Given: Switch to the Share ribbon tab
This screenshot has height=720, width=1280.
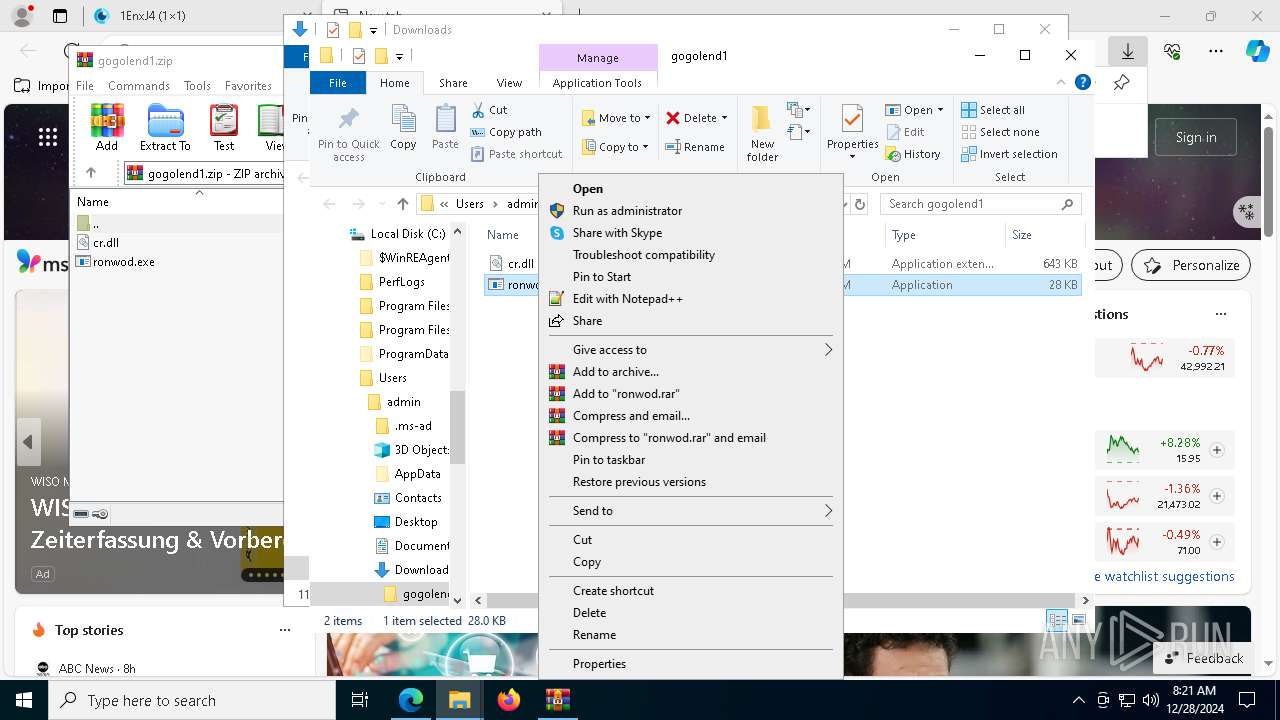Looking at the screenshot, I should coord(453,83).
